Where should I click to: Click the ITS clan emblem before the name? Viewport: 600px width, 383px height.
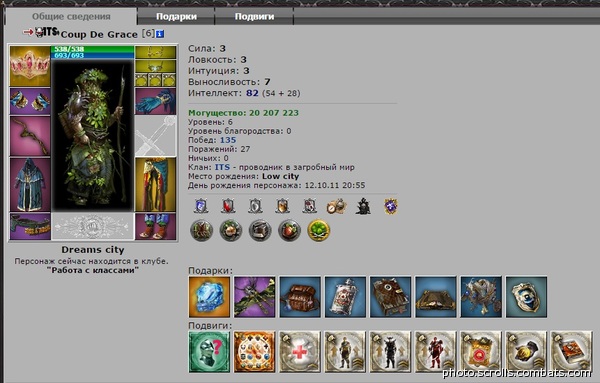click(47, 32)
